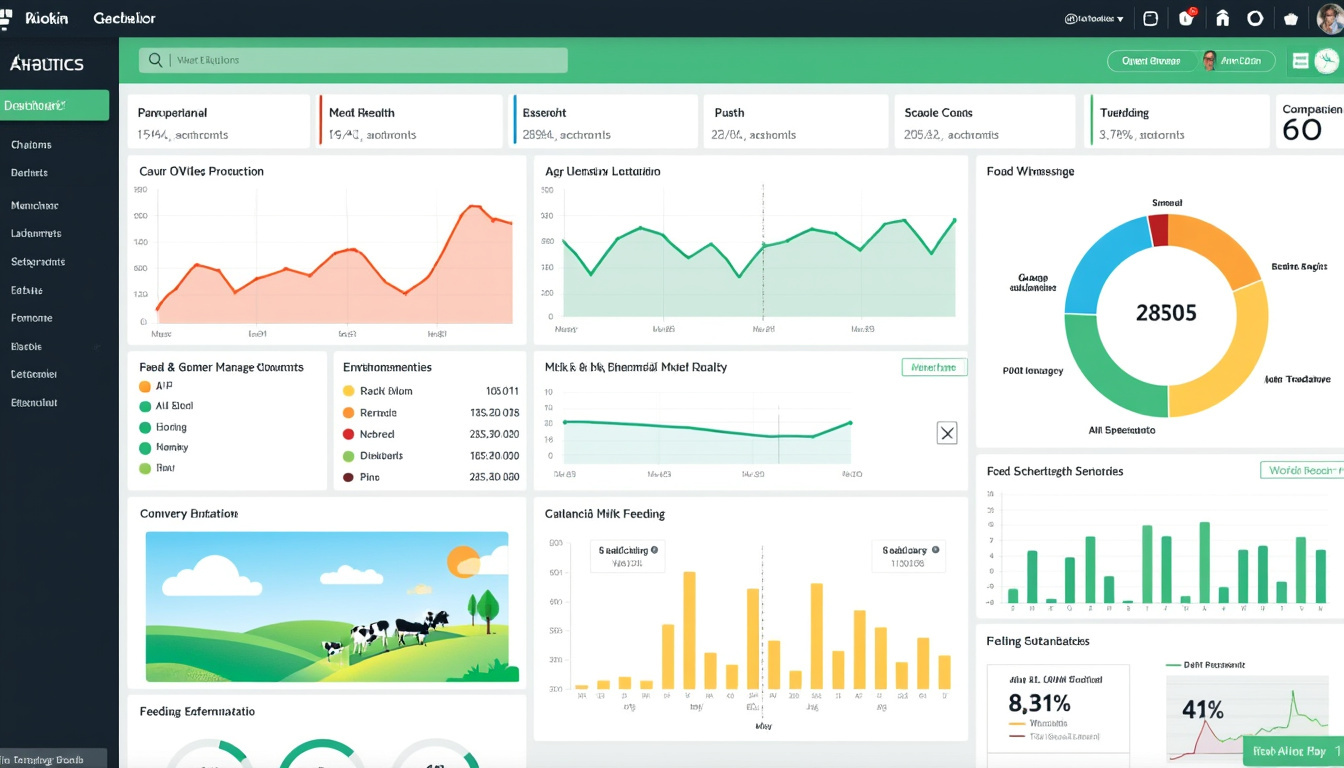Select the Chatoms sidebar item

click(31, 144)
